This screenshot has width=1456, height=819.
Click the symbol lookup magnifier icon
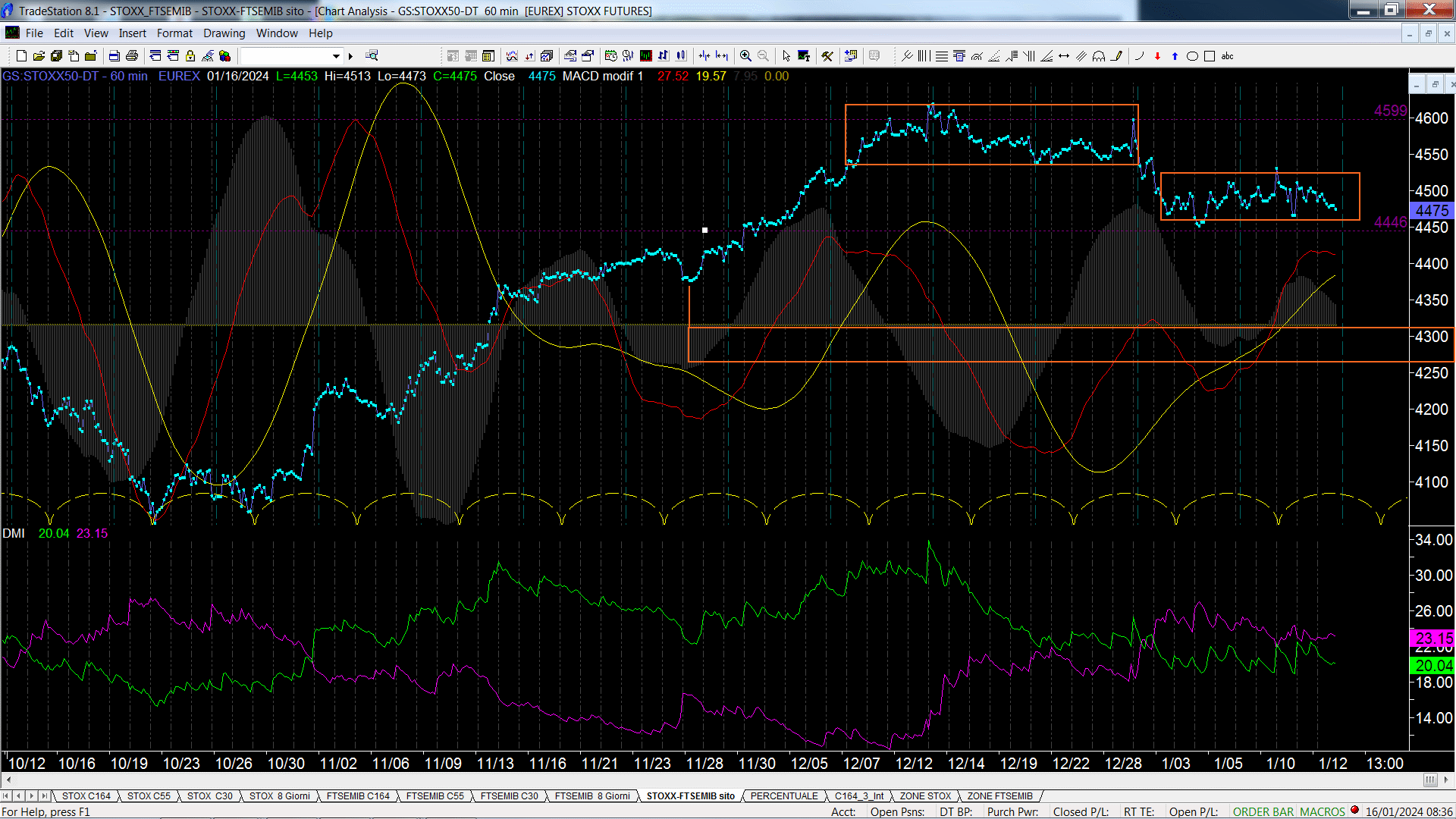(372, 56)
